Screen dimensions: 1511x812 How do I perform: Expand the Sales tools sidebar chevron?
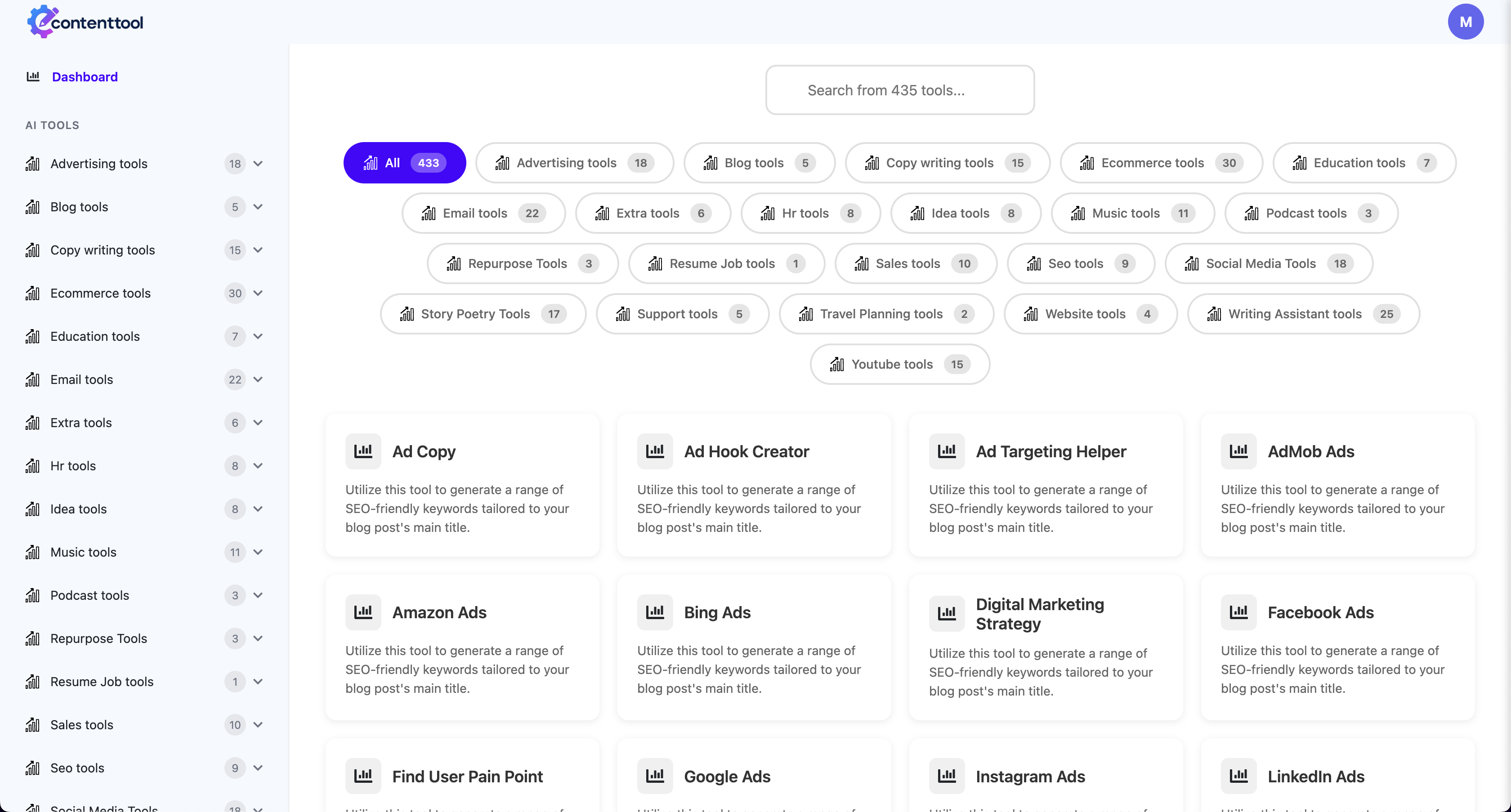258,725
